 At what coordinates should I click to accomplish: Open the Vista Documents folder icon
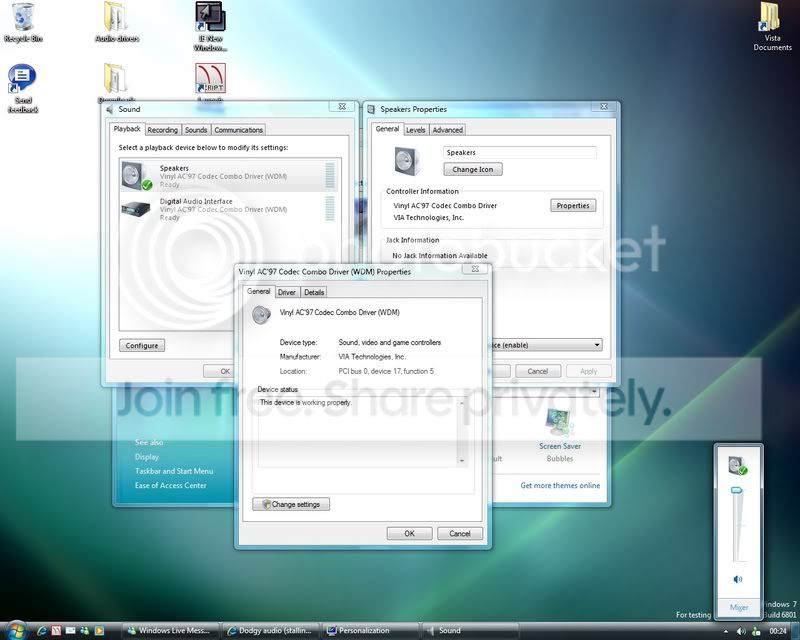pos(771,18)
